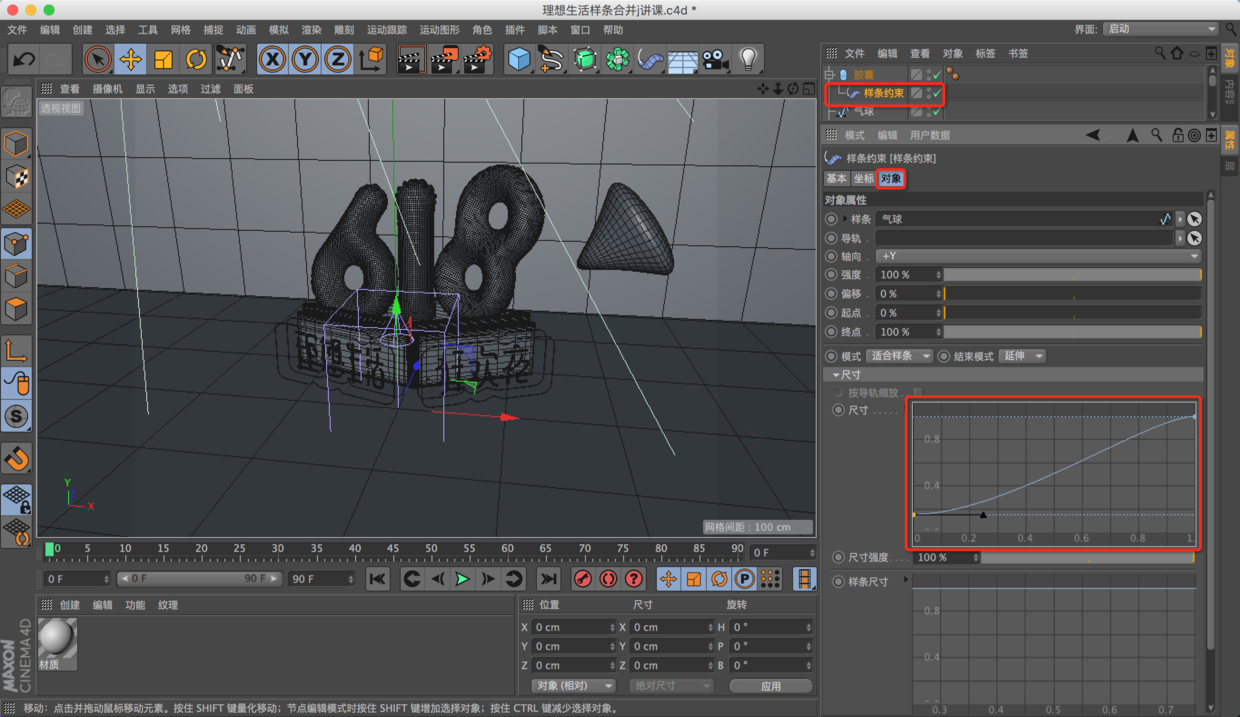The image size is (1240, 717).
Task: Open 界面 启动 layout dropdown
Action: coord(1161,29)
